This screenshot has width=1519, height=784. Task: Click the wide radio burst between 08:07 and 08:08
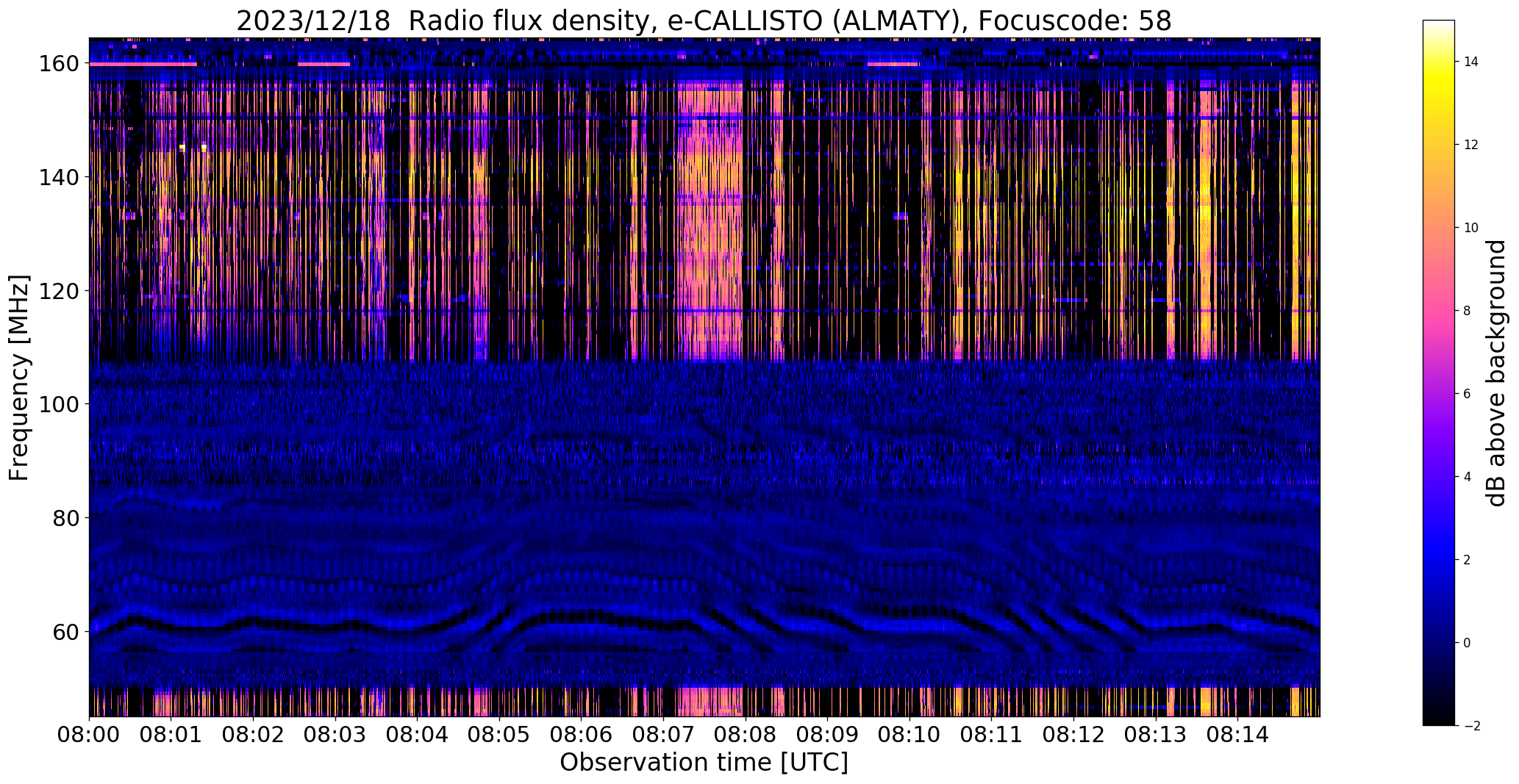[710, 220]
